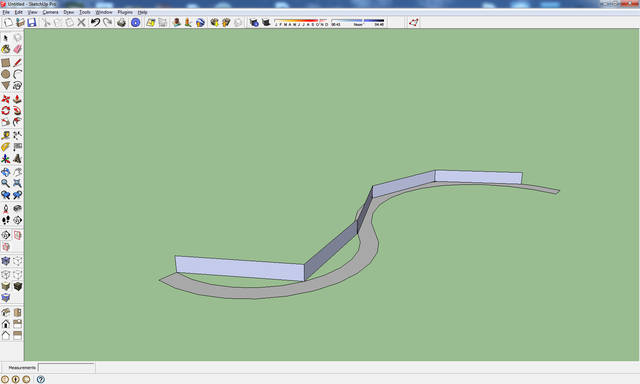Switch to Top standard view
Screen dimensions: 640x384
point(17,313)
